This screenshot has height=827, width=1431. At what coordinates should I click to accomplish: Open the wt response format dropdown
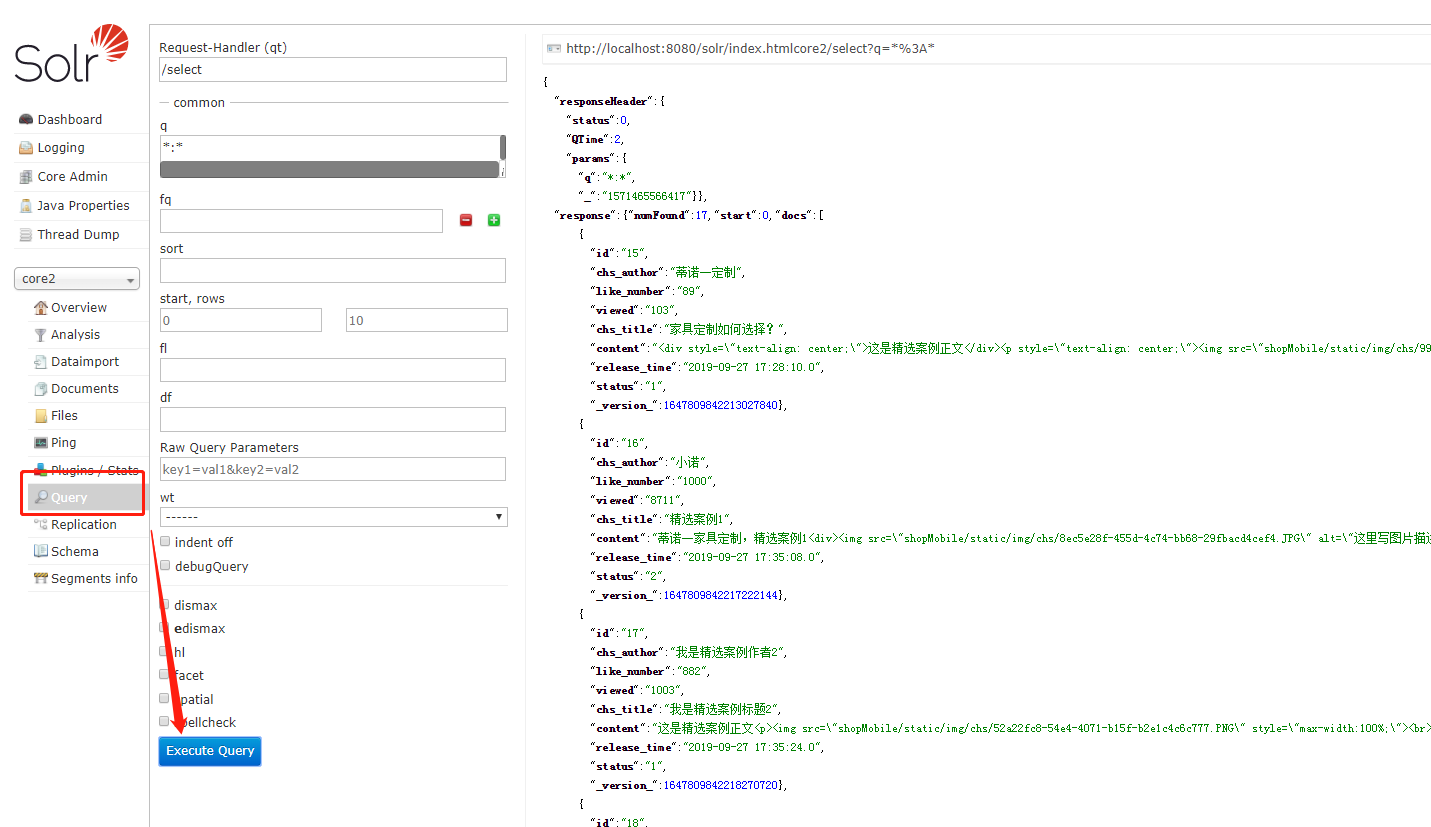[333, 516]
